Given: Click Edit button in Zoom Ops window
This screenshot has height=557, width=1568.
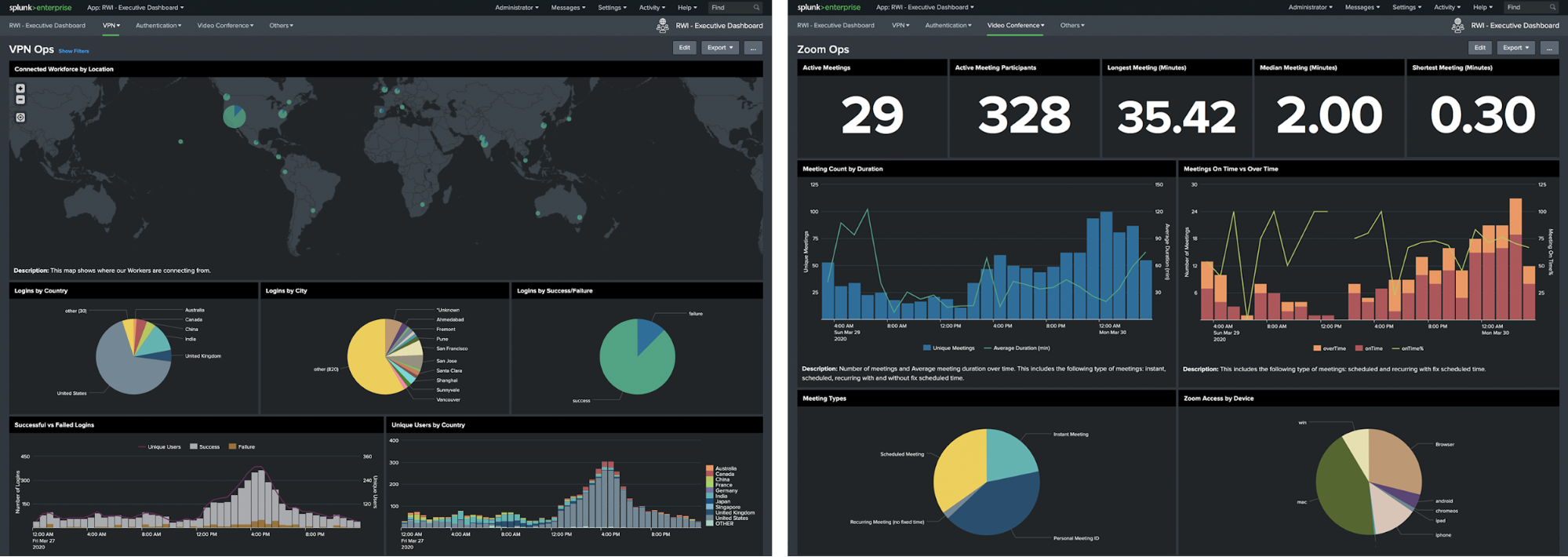Looking at the screenshot, I should 1480,48.
